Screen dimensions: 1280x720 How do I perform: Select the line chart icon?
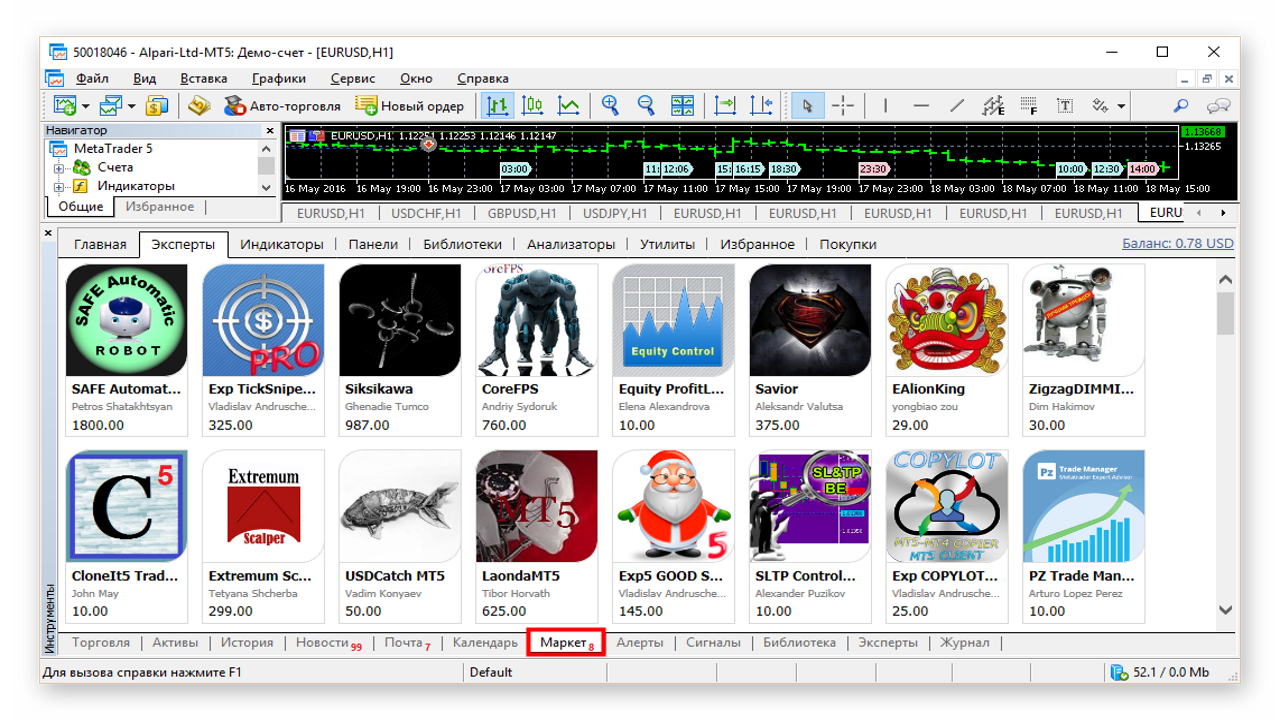pos(569,105)
